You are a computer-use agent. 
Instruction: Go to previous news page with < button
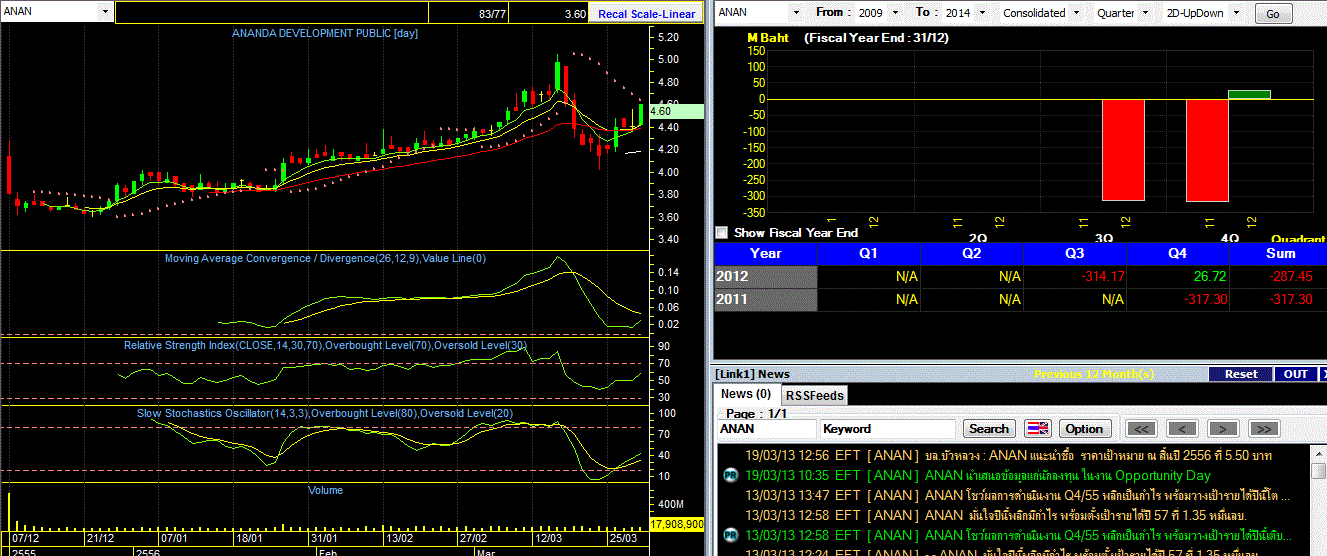click(x=1182, y=429)
